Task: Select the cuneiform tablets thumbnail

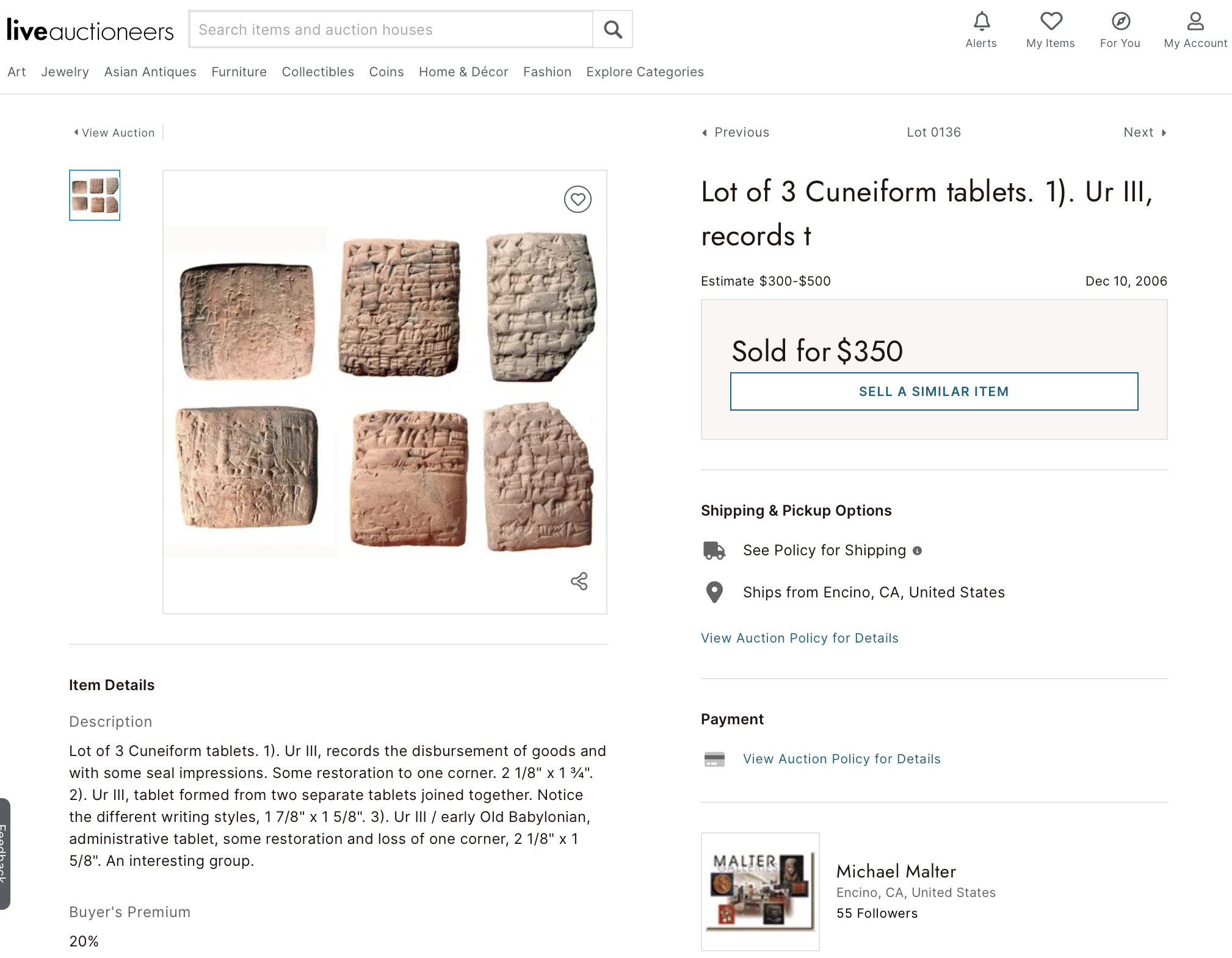Action: 95,195
